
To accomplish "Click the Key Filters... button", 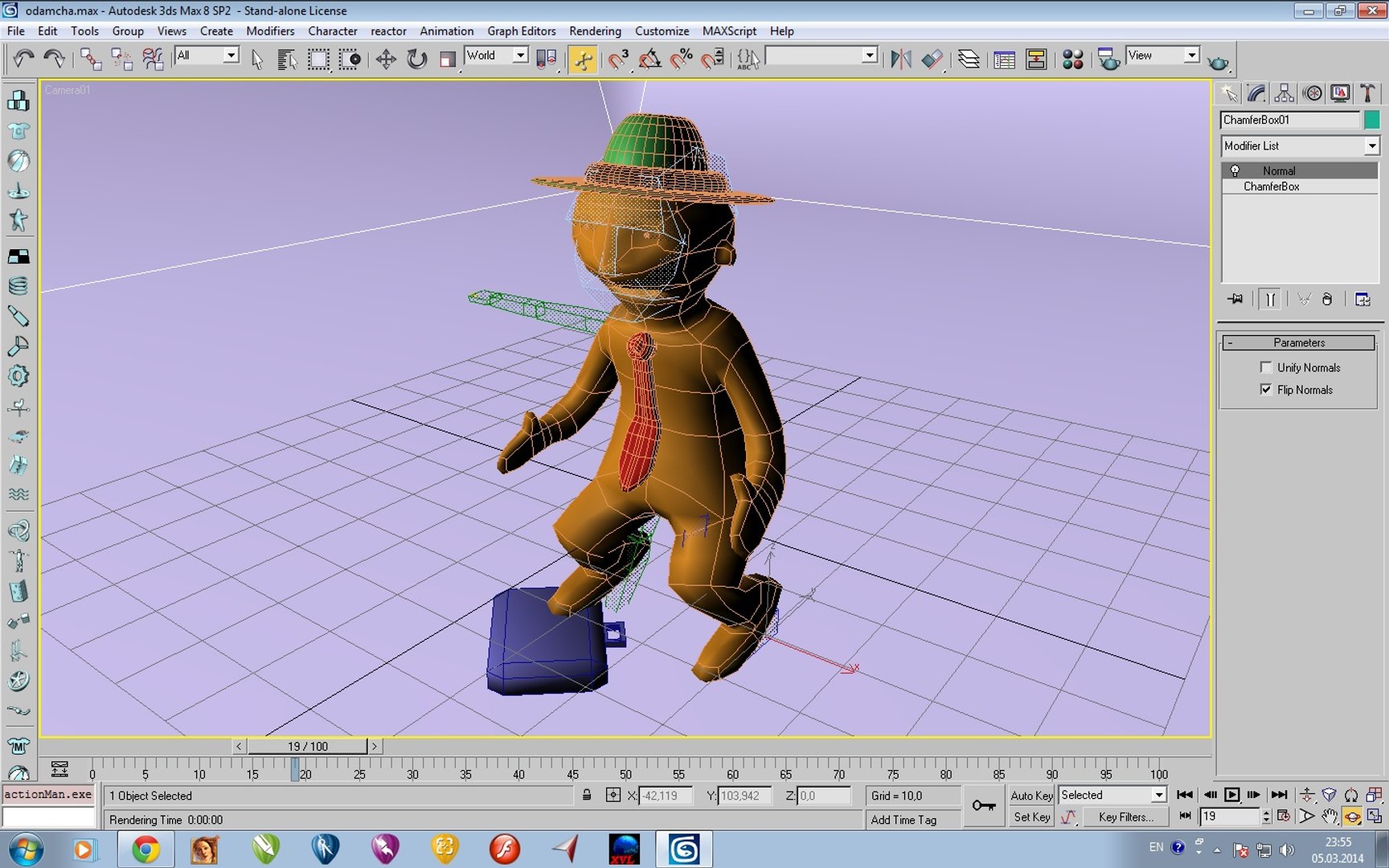I will tap(1125, 817).
